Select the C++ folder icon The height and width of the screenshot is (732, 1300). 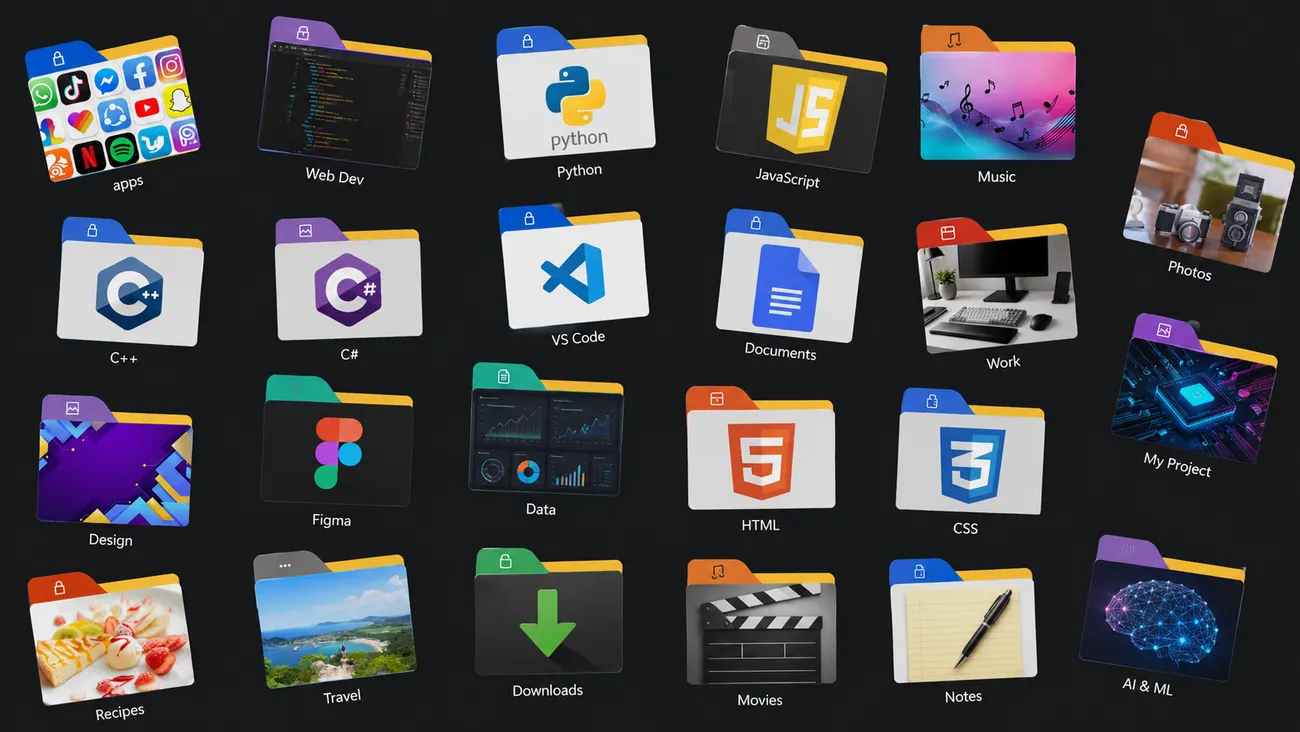pyautogui.click(x=131, y=282)
